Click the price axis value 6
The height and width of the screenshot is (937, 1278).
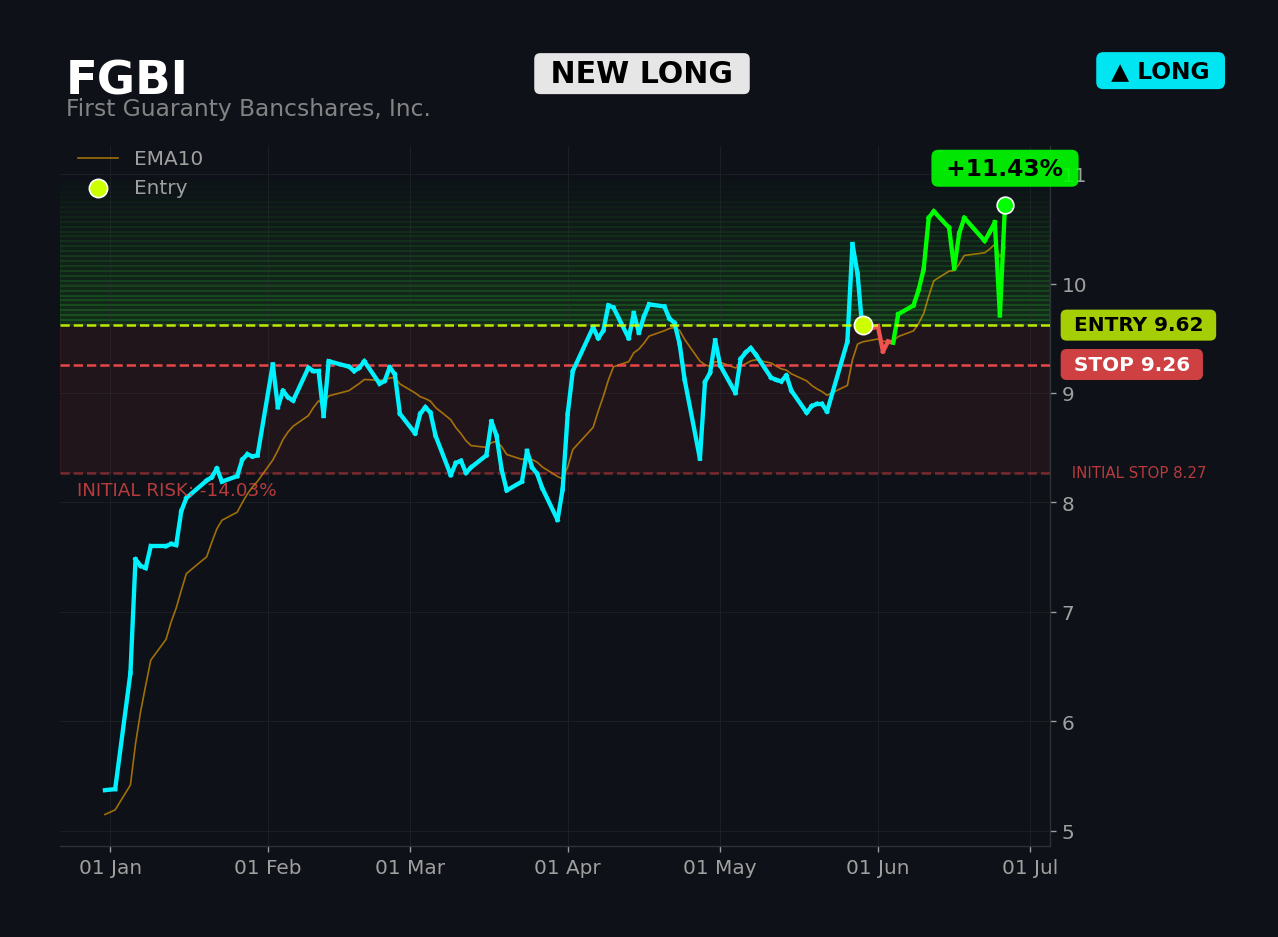coord(1067,723)
